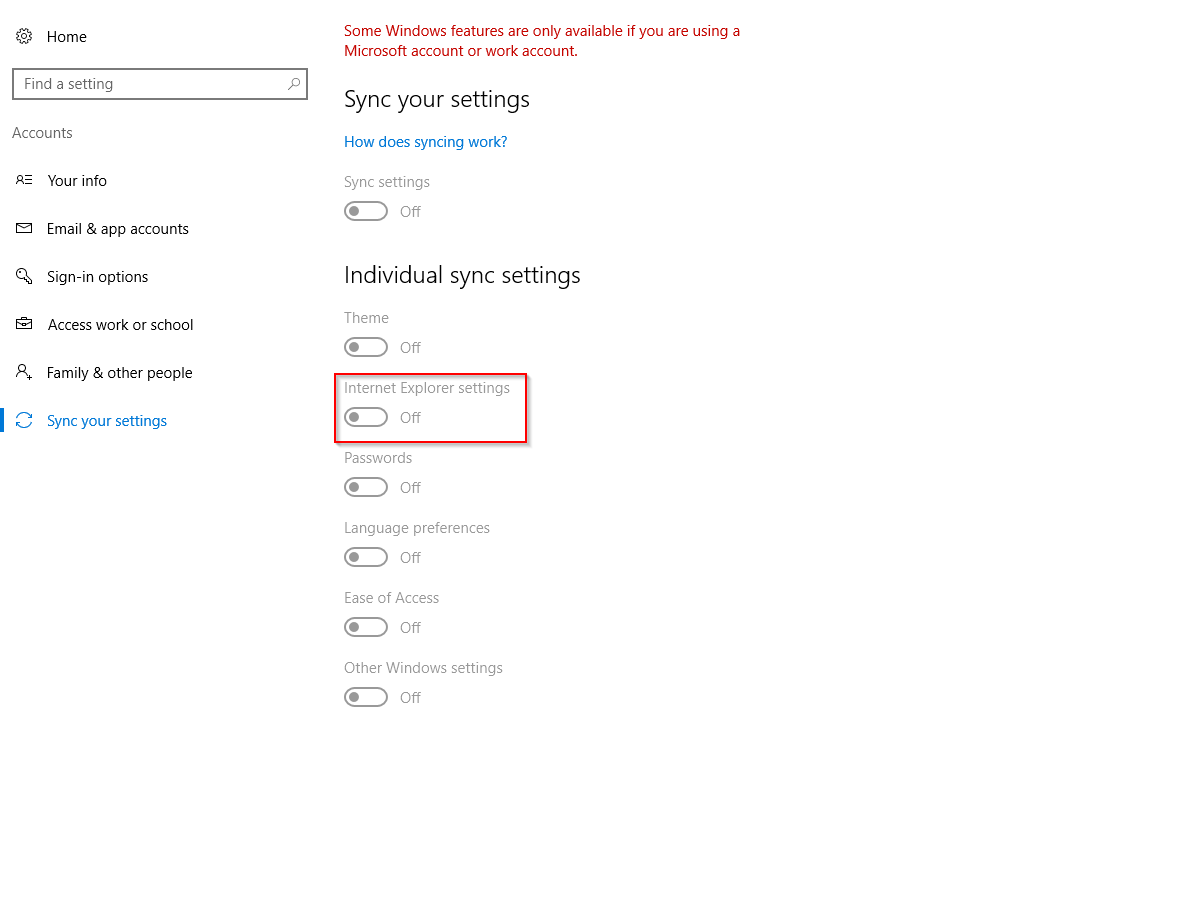Select Access work or school
The height and width of the screenshot is (900, 1189).
(121, 325)
